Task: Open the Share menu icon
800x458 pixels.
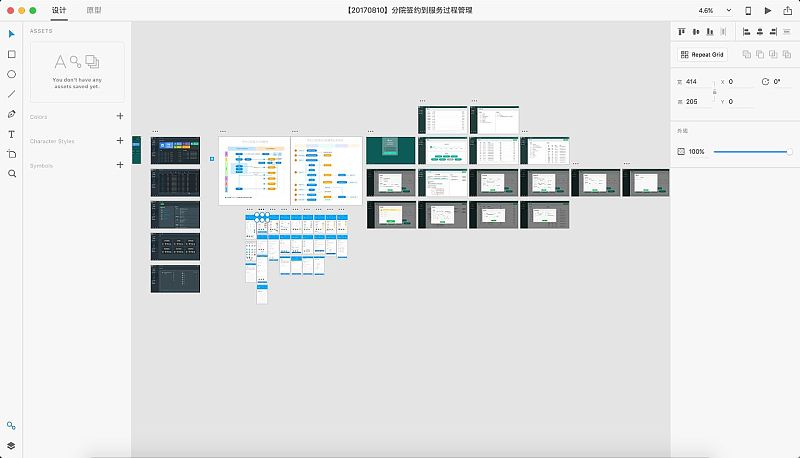Action: [x=787, y=11]
